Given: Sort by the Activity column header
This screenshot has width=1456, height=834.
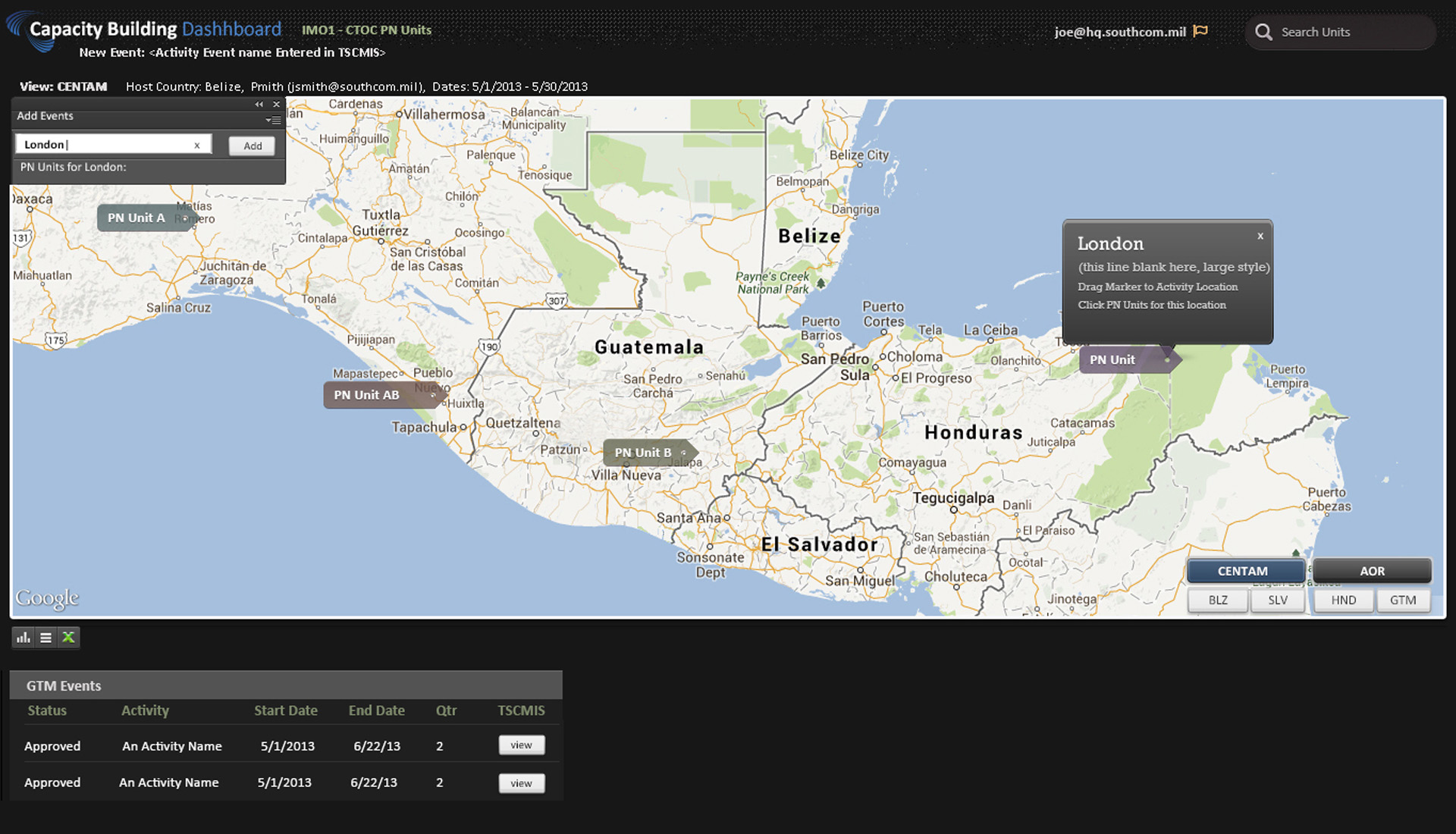Looking at the screenshot, I should (145, 710).
